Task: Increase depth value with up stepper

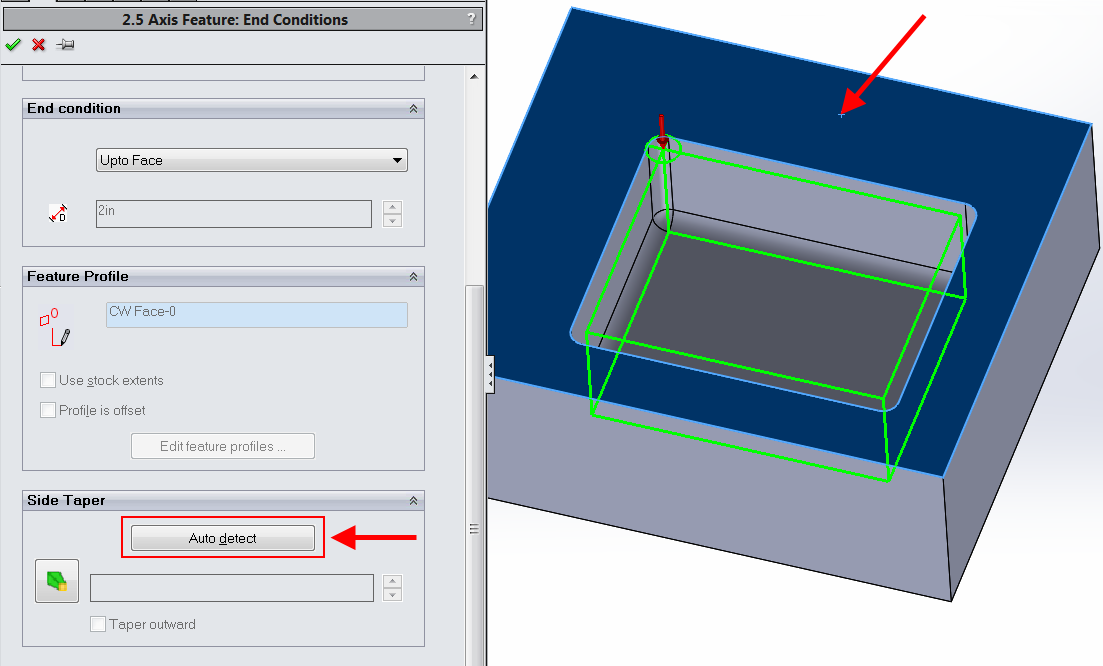Action: click(393, 207)
